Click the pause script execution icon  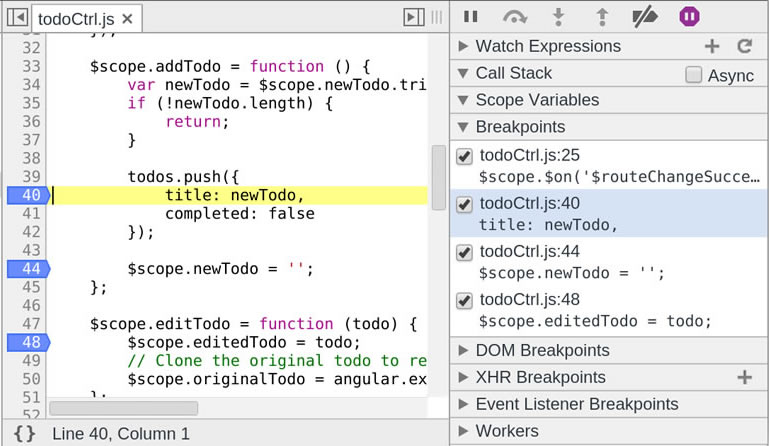[470, 17]
